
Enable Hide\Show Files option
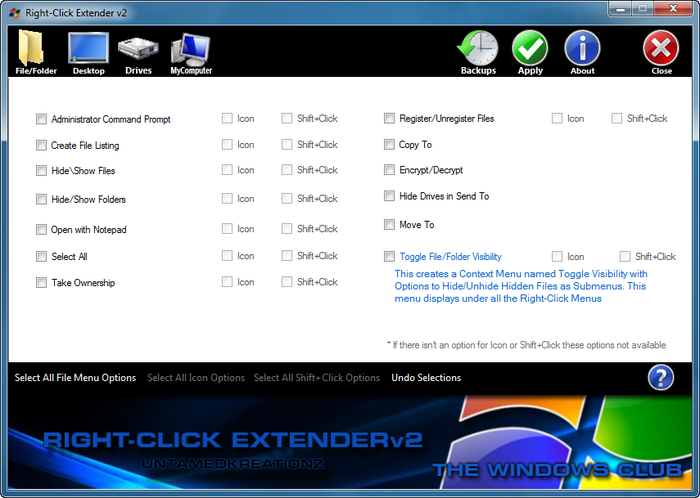41,171
